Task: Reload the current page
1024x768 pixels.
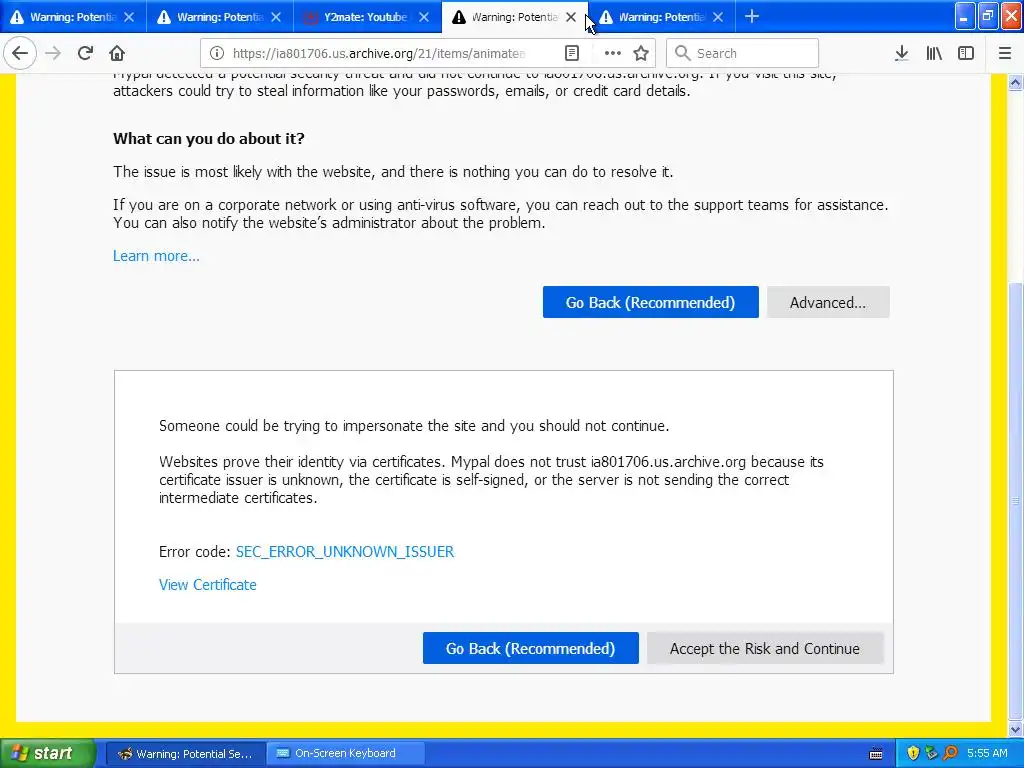Action: 85,53
